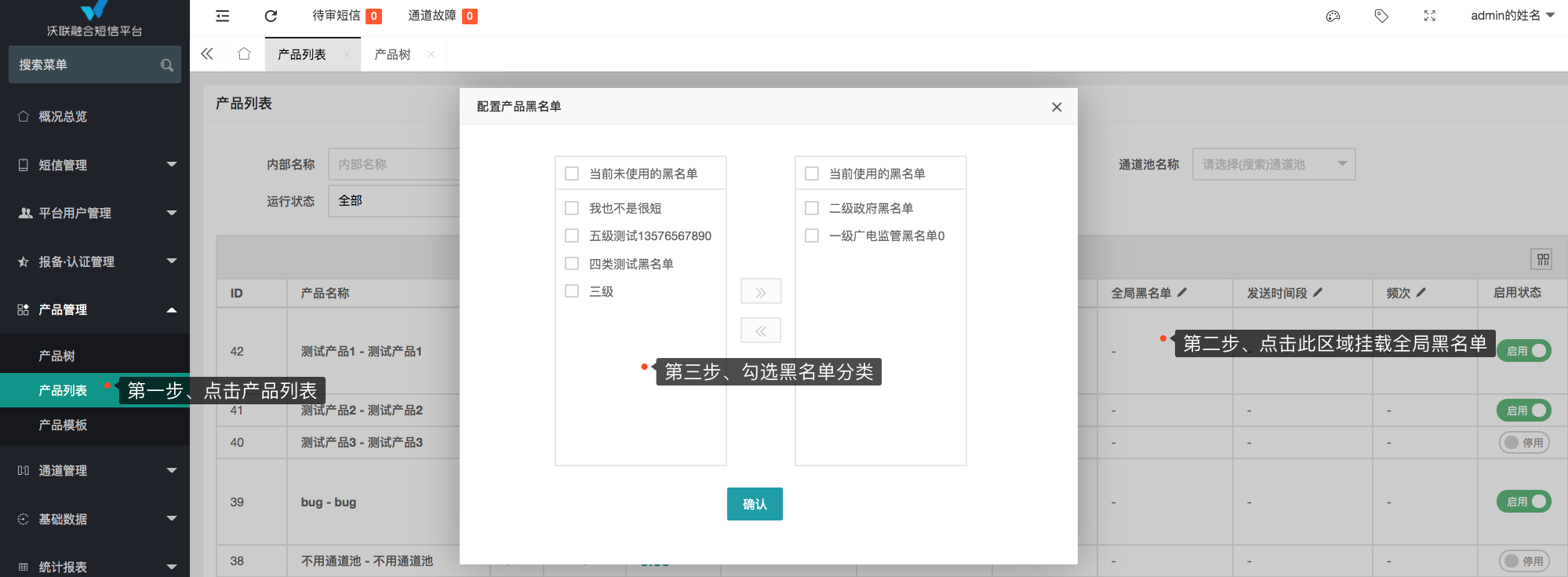Toggle 停用 switch for product 40
The image size is (1568, 577).
tap(1525, 443)
